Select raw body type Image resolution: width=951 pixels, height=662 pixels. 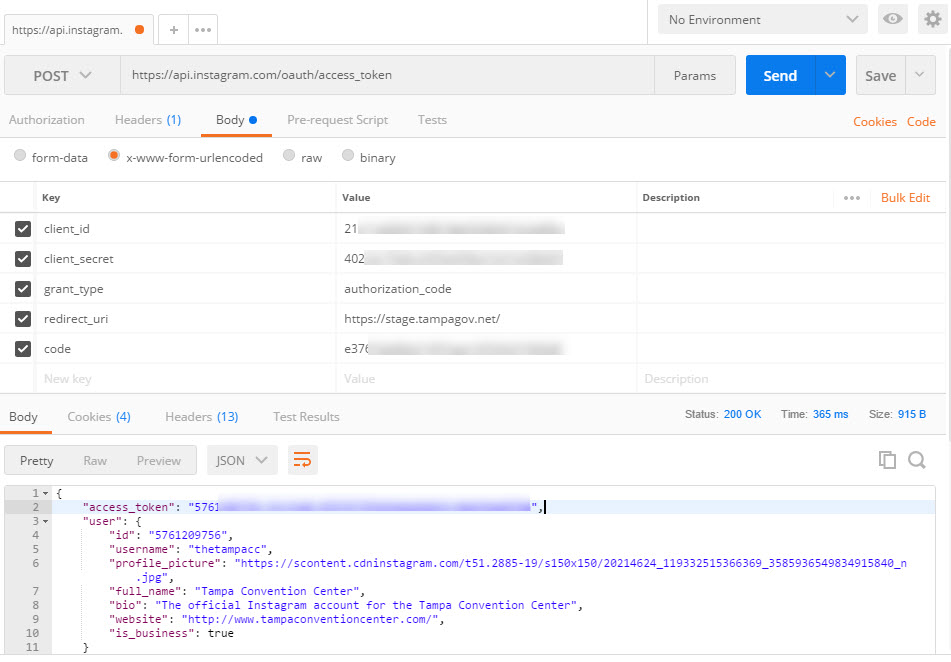[x=289, y=155]
